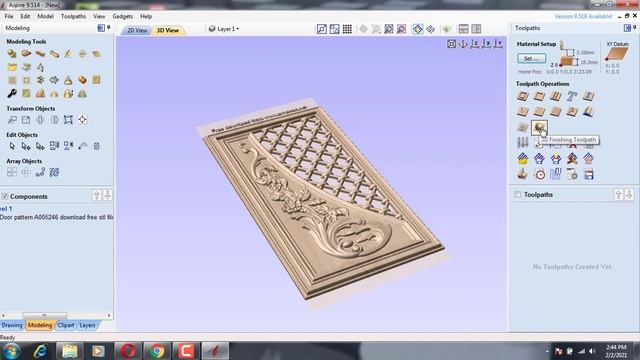
Task: Open Internet Explorer from the taskbar
Action: pos(40,351)
